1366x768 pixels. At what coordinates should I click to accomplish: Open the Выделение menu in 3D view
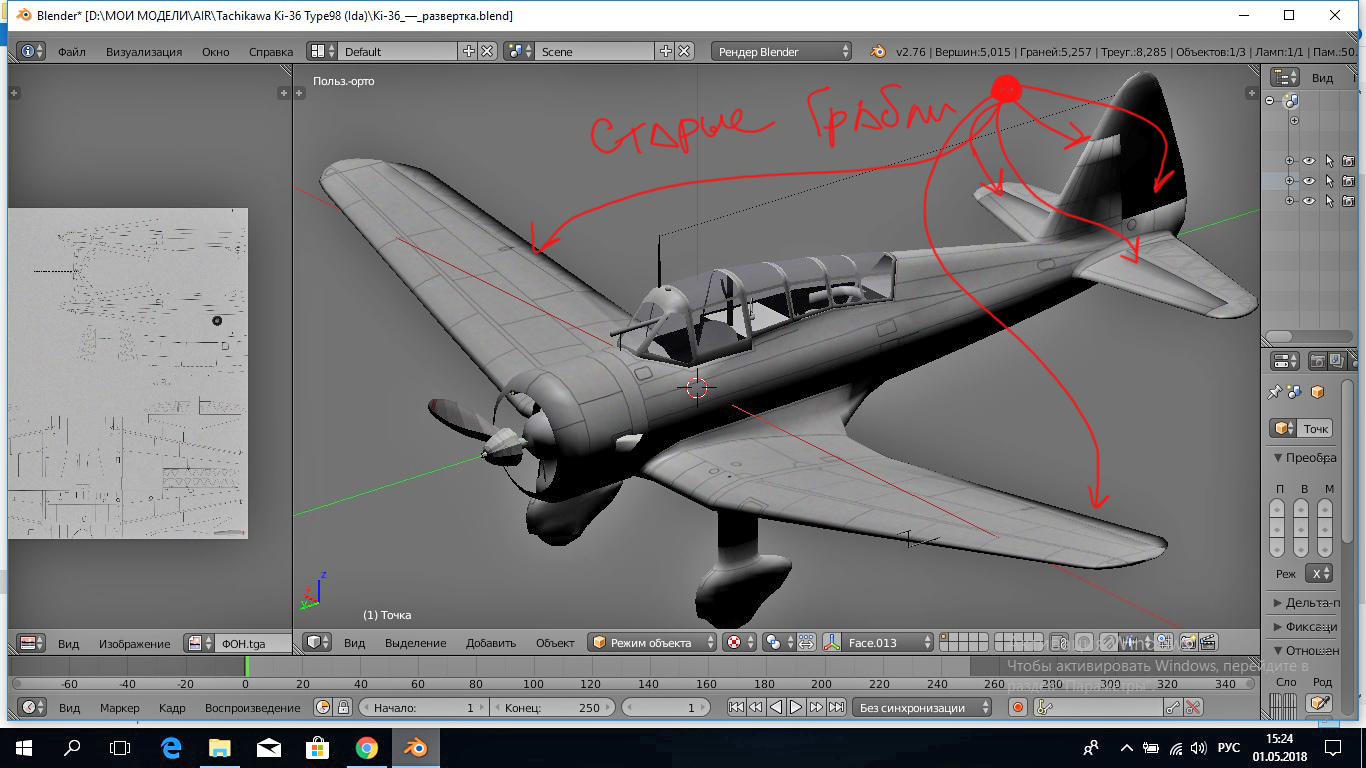415,643
